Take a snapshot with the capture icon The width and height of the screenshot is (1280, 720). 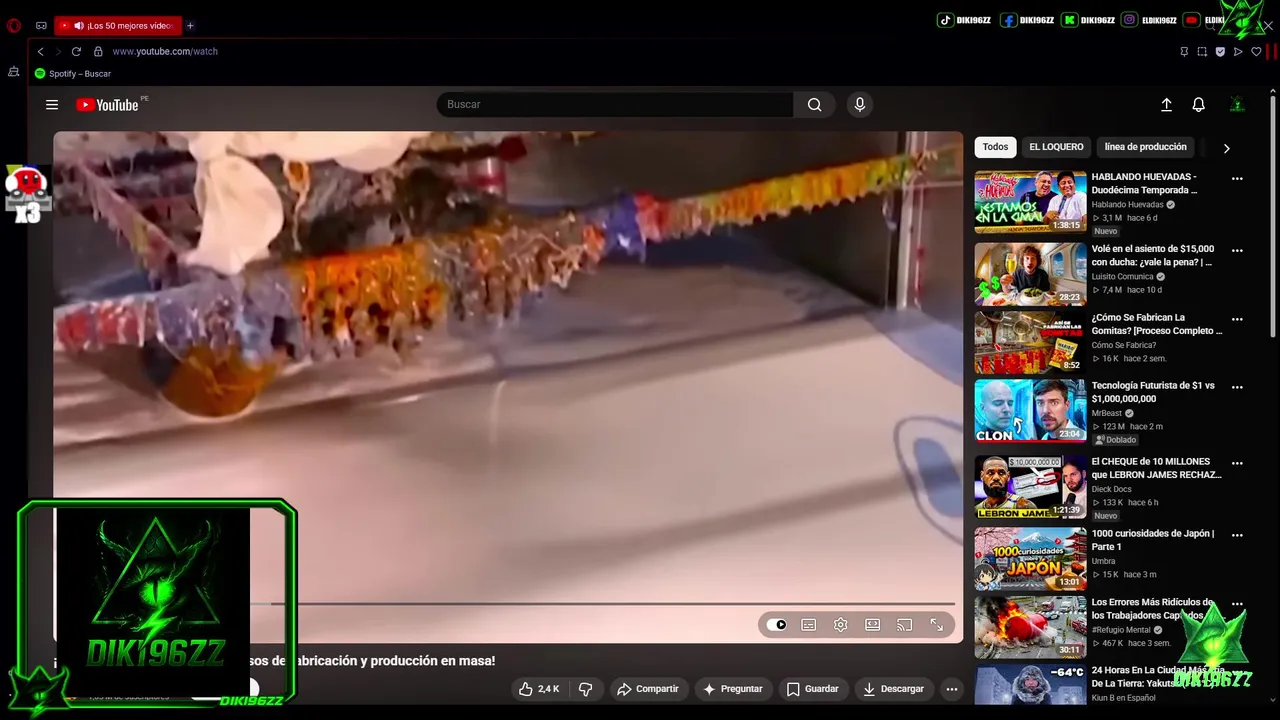point(1202,51)
